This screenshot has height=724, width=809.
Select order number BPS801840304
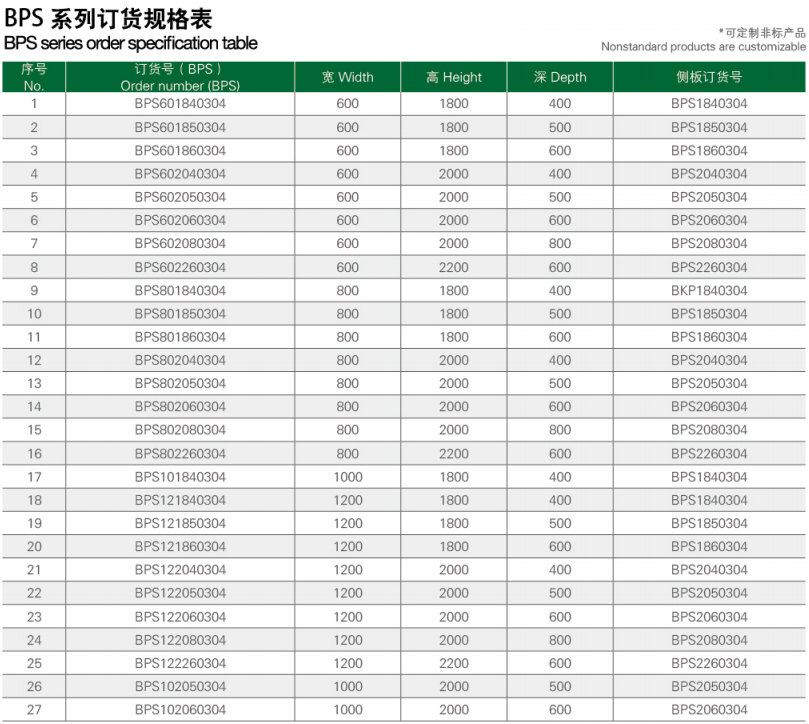pyautogui.click(x=180, y=291)
